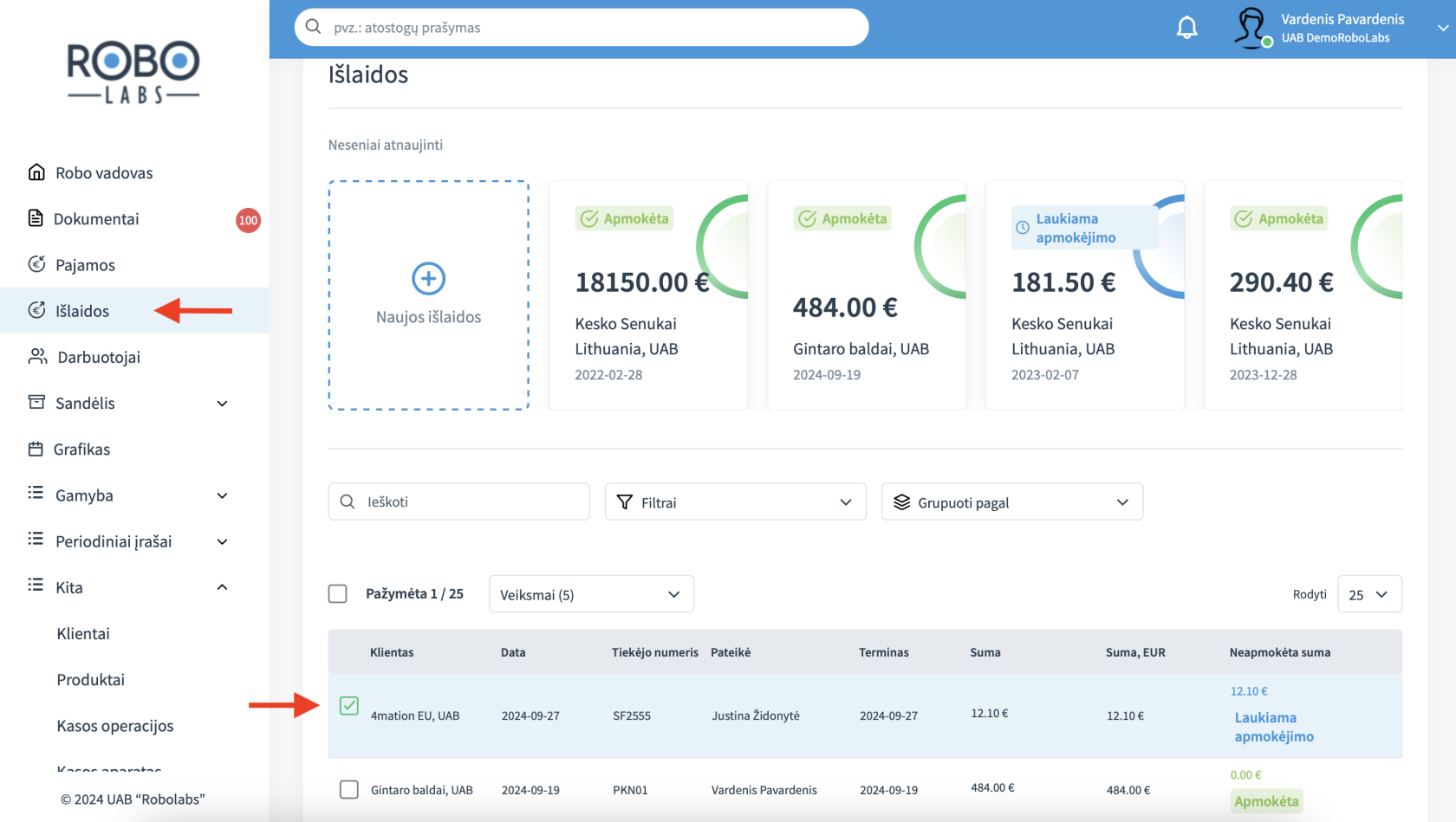Click the layers icon in Grupuoti pagal
The image size is (1456, 822).
tap(901, 502)
